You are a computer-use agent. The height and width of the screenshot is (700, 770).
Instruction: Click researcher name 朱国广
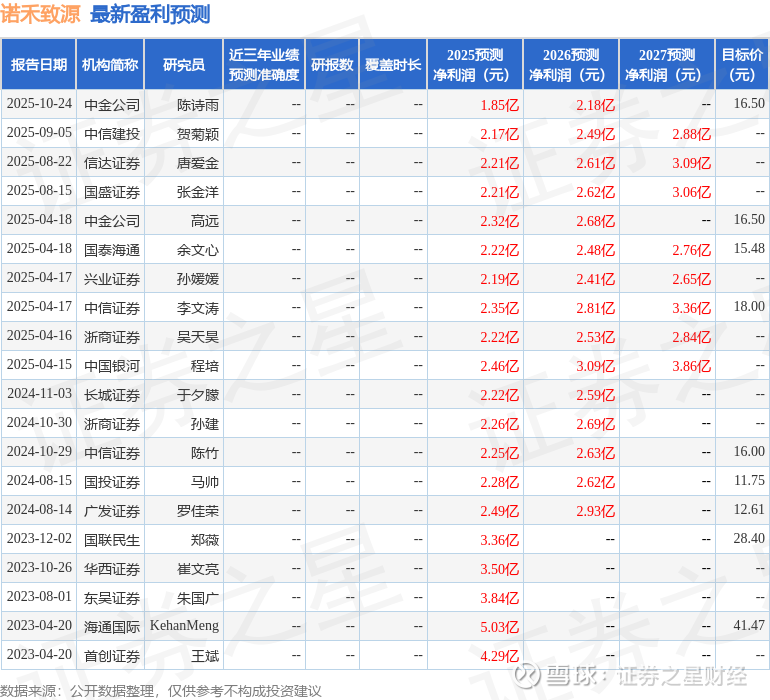coord(198,597)
